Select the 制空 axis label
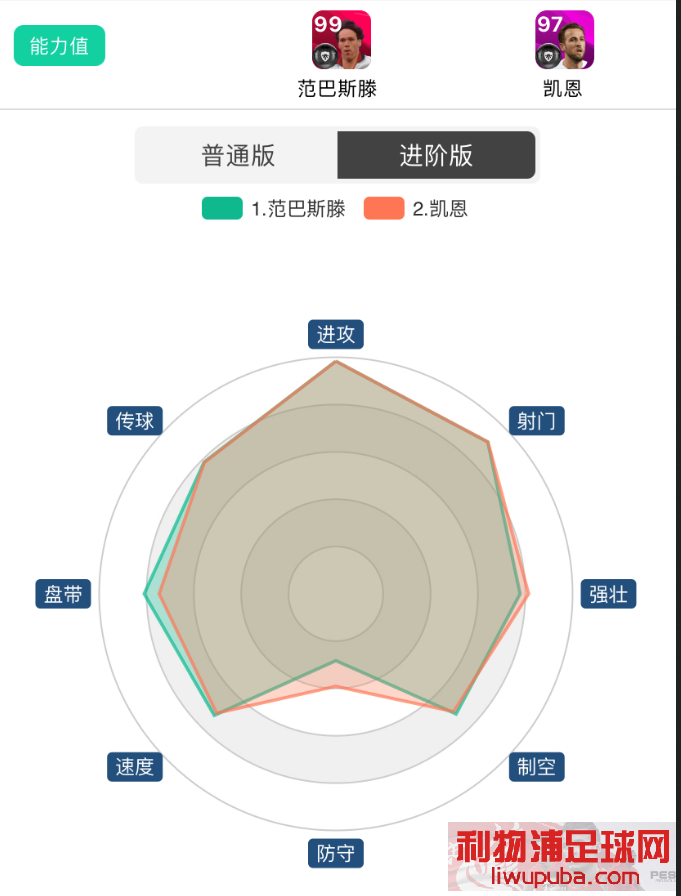Image resolution: width=681 pixels, height=896 pixels. pos(536,767)
